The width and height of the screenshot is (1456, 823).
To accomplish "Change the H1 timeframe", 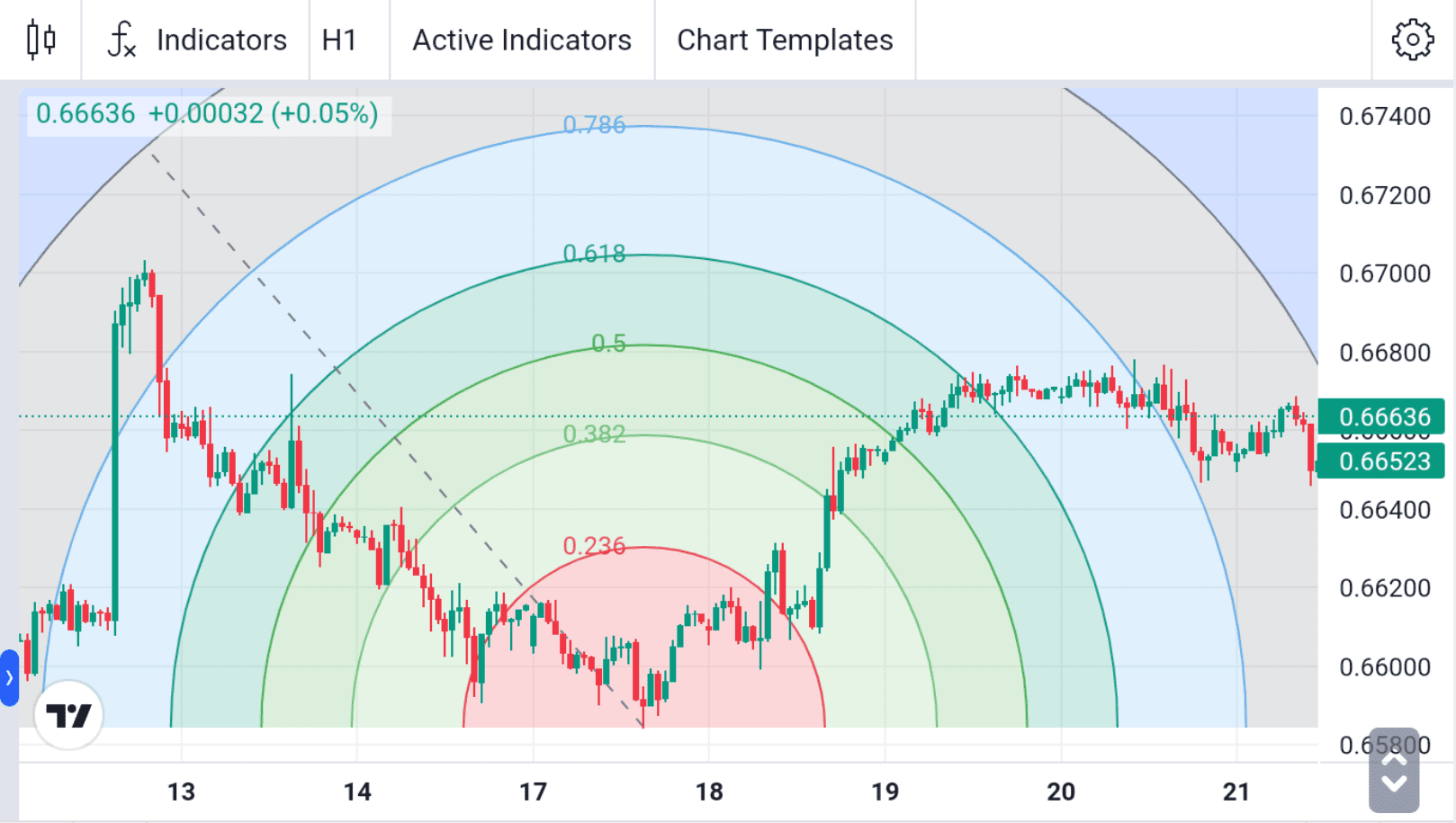I will click(339, 40).
